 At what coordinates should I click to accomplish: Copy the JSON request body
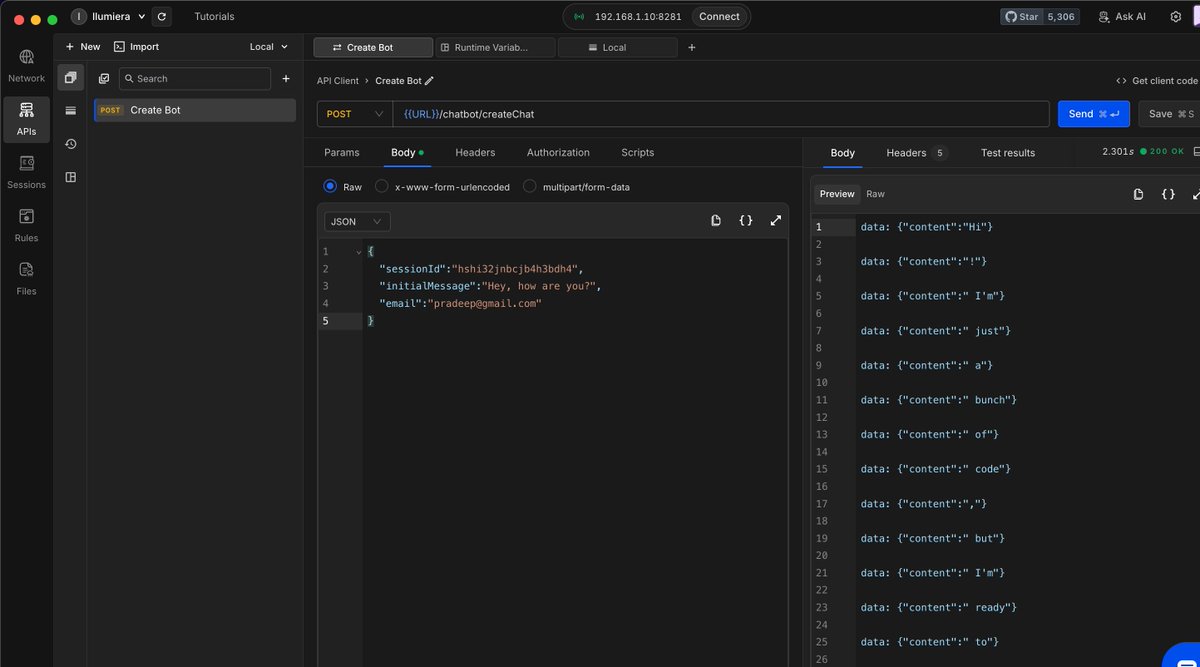click(716, 220)
